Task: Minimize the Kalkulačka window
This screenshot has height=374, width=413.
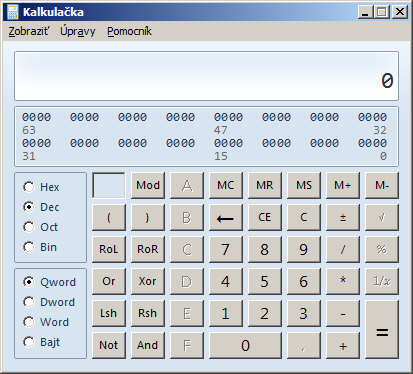Action: (366, 12)
